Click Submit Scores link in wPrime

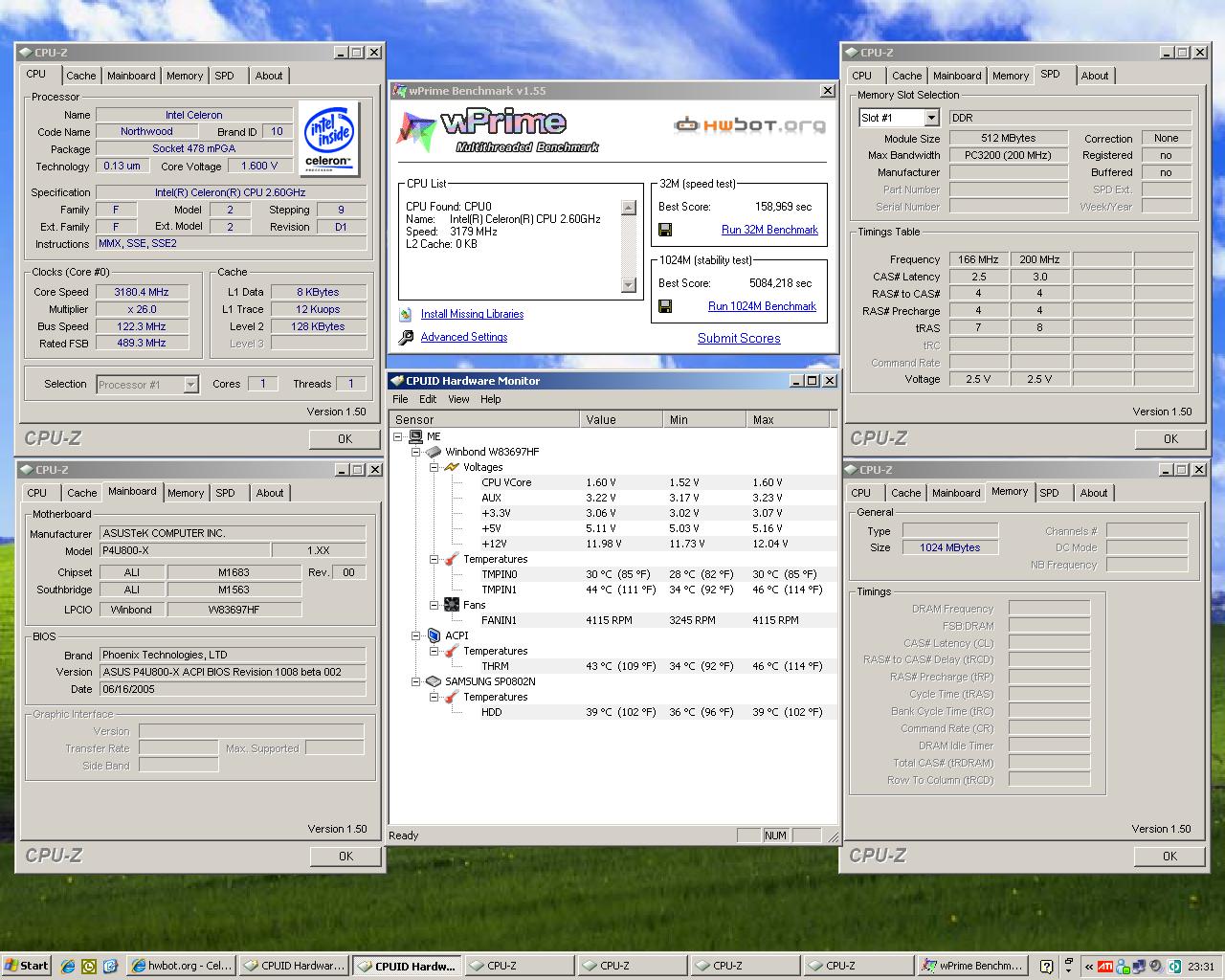point(739,338)
